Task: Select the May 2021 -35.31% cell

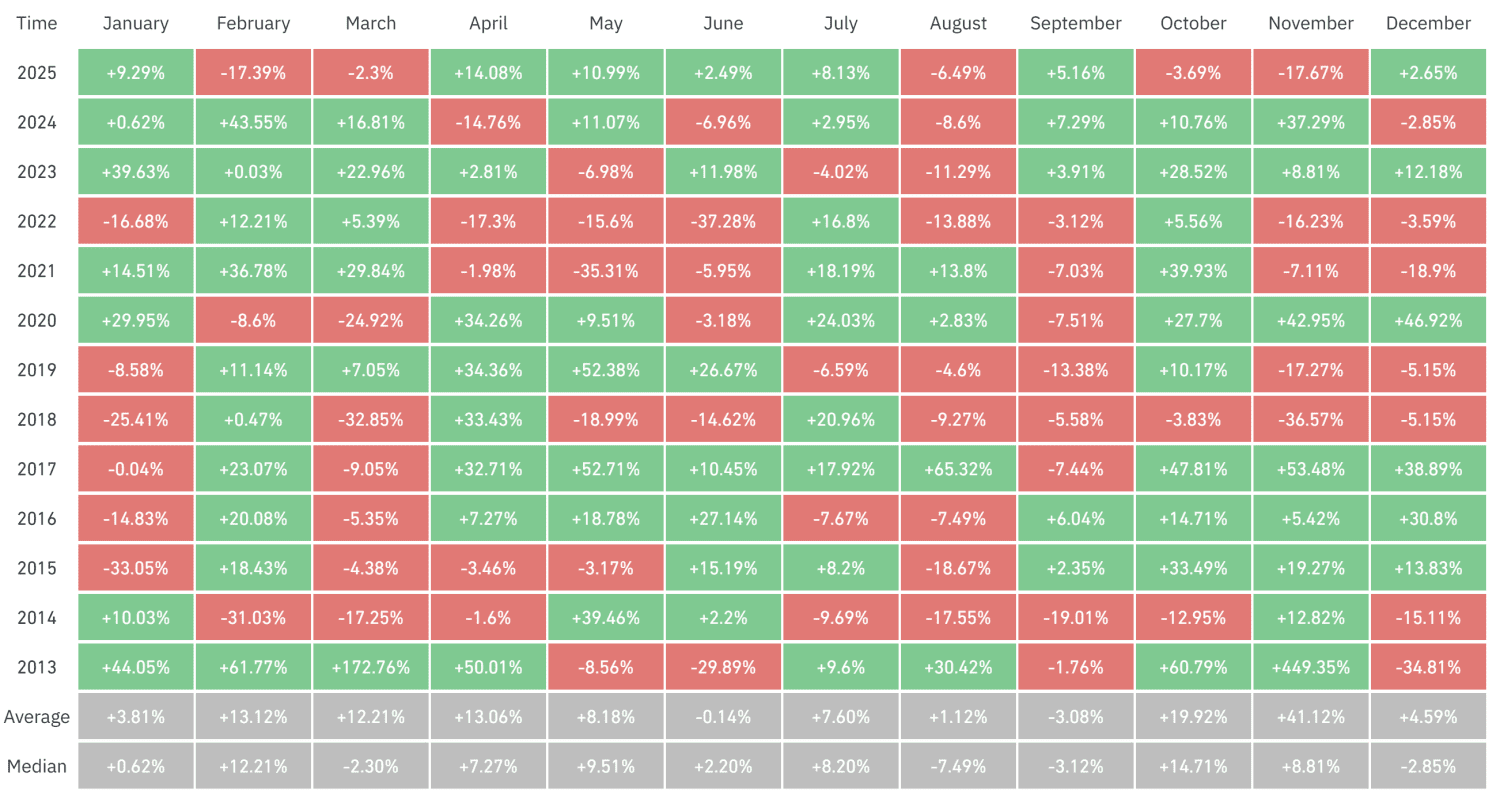Action: point(605,271)
